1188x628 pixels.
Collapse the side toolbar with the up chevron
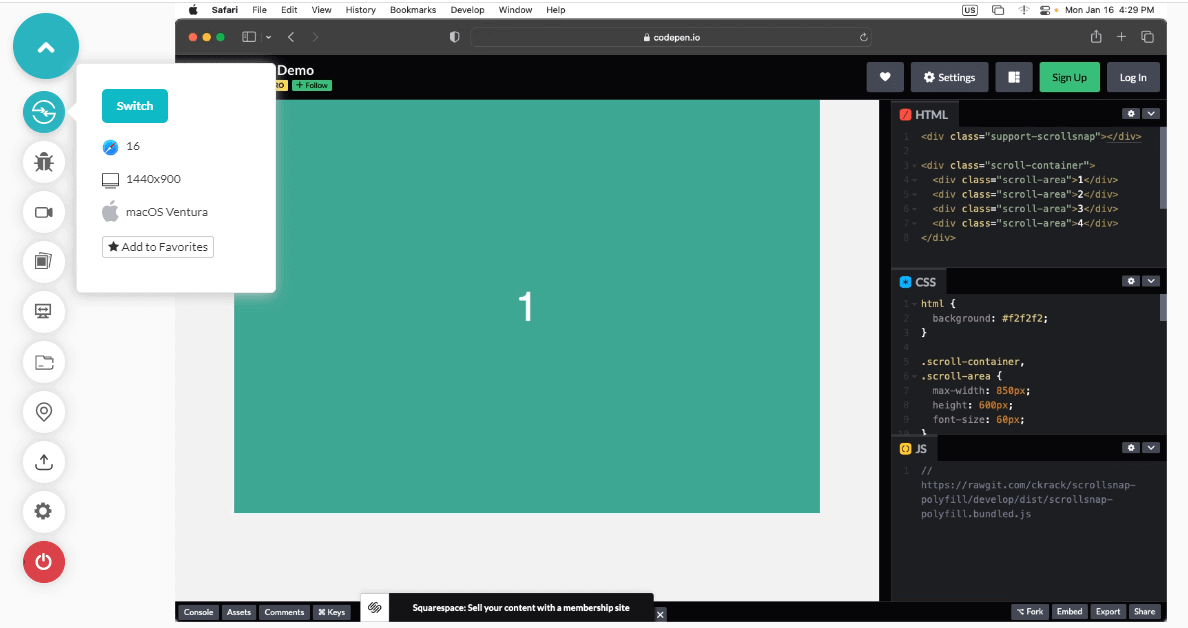(45, 46)
